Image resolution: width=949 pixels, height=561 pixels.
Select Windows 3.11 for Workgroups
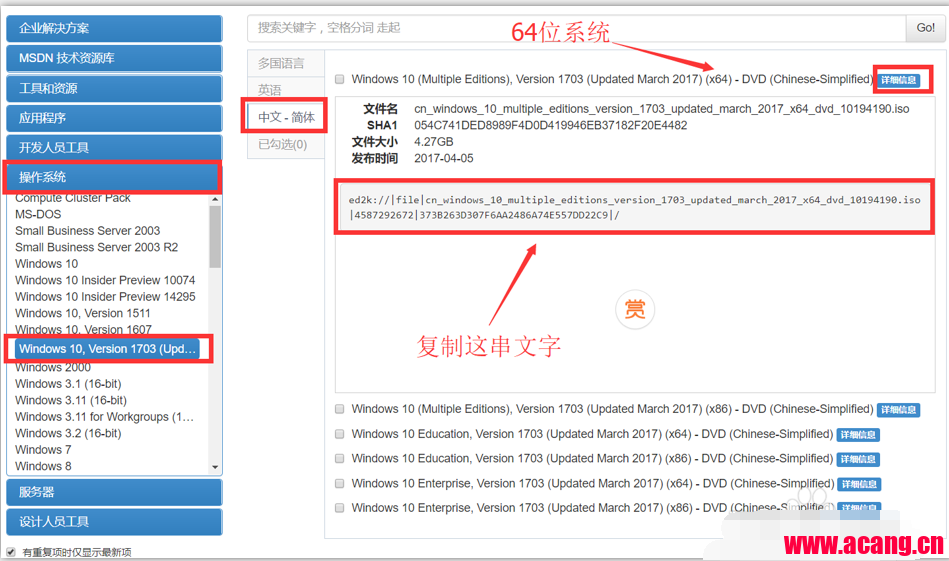click(105, 417)
